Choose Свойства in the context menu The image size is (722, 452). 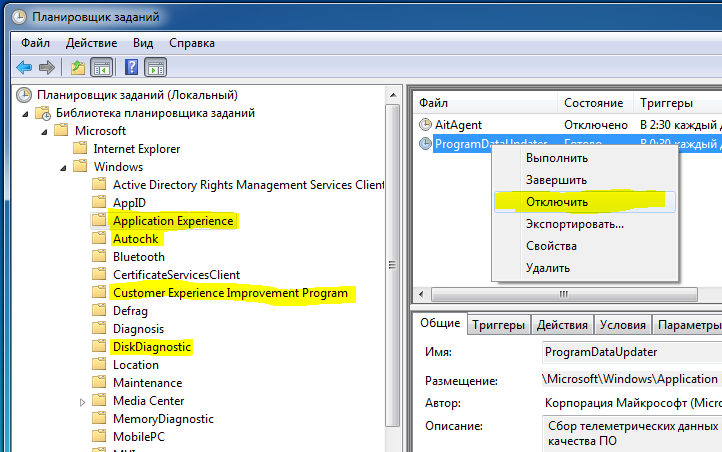tap(585, 246)
